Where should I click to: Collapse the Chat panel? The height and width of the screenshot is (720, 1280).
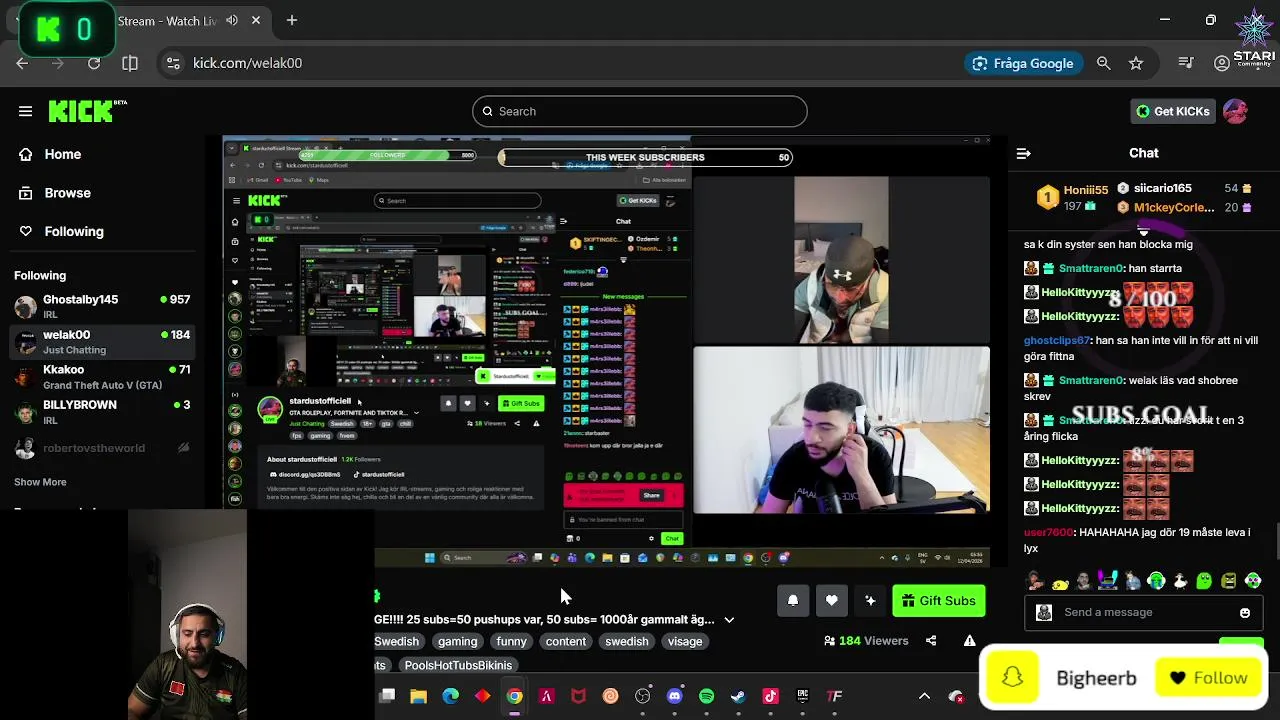click(1023, 153)
